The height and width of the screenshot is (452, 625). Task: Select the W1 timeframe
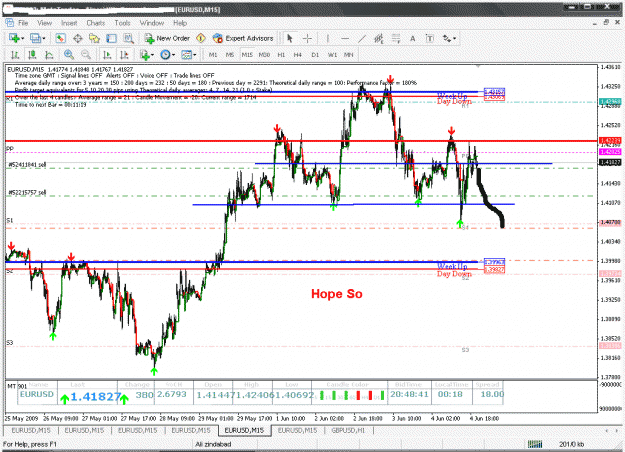click(x=332, y=55)
